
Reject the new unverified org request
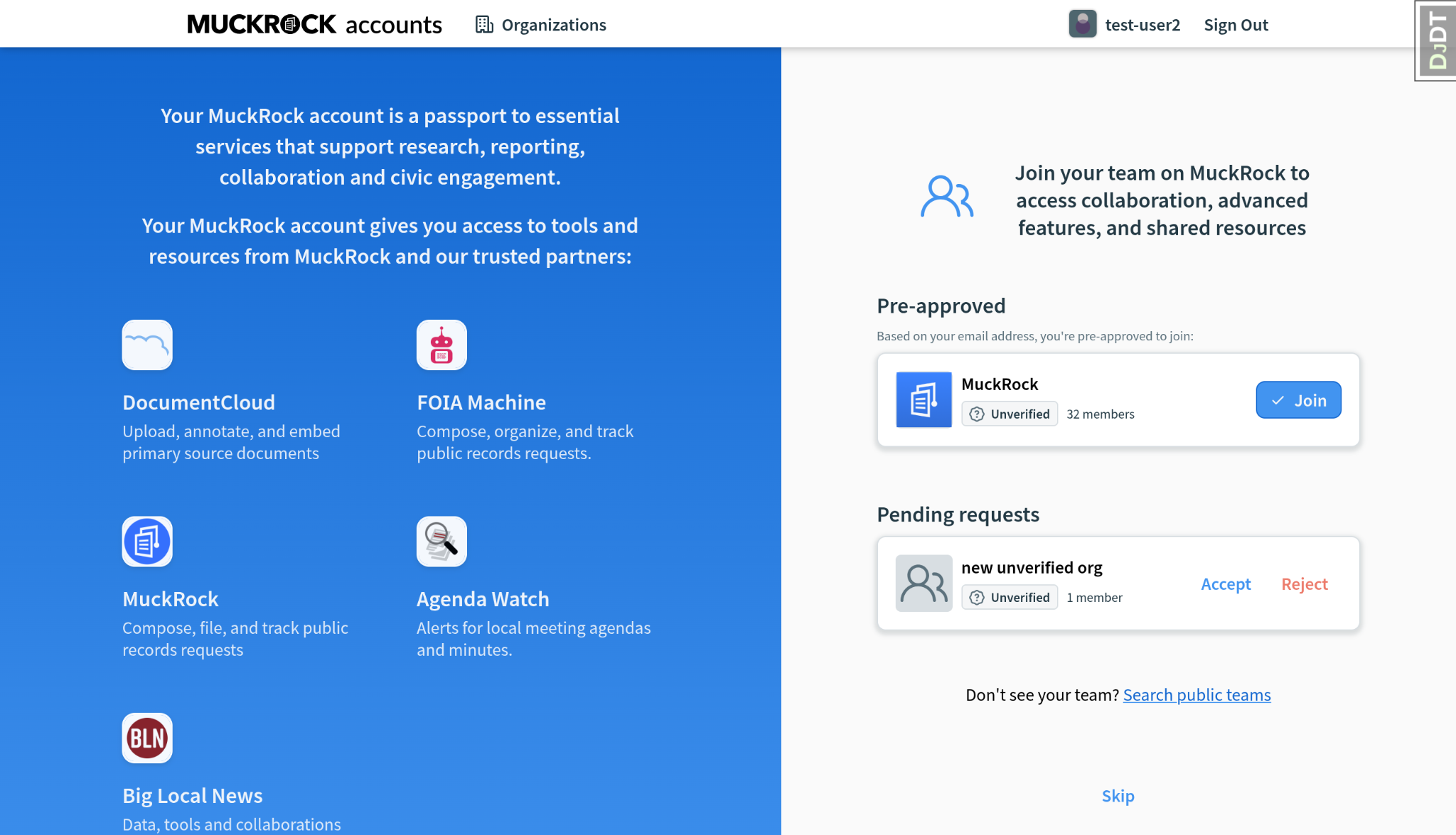[x=1305, y=583]
